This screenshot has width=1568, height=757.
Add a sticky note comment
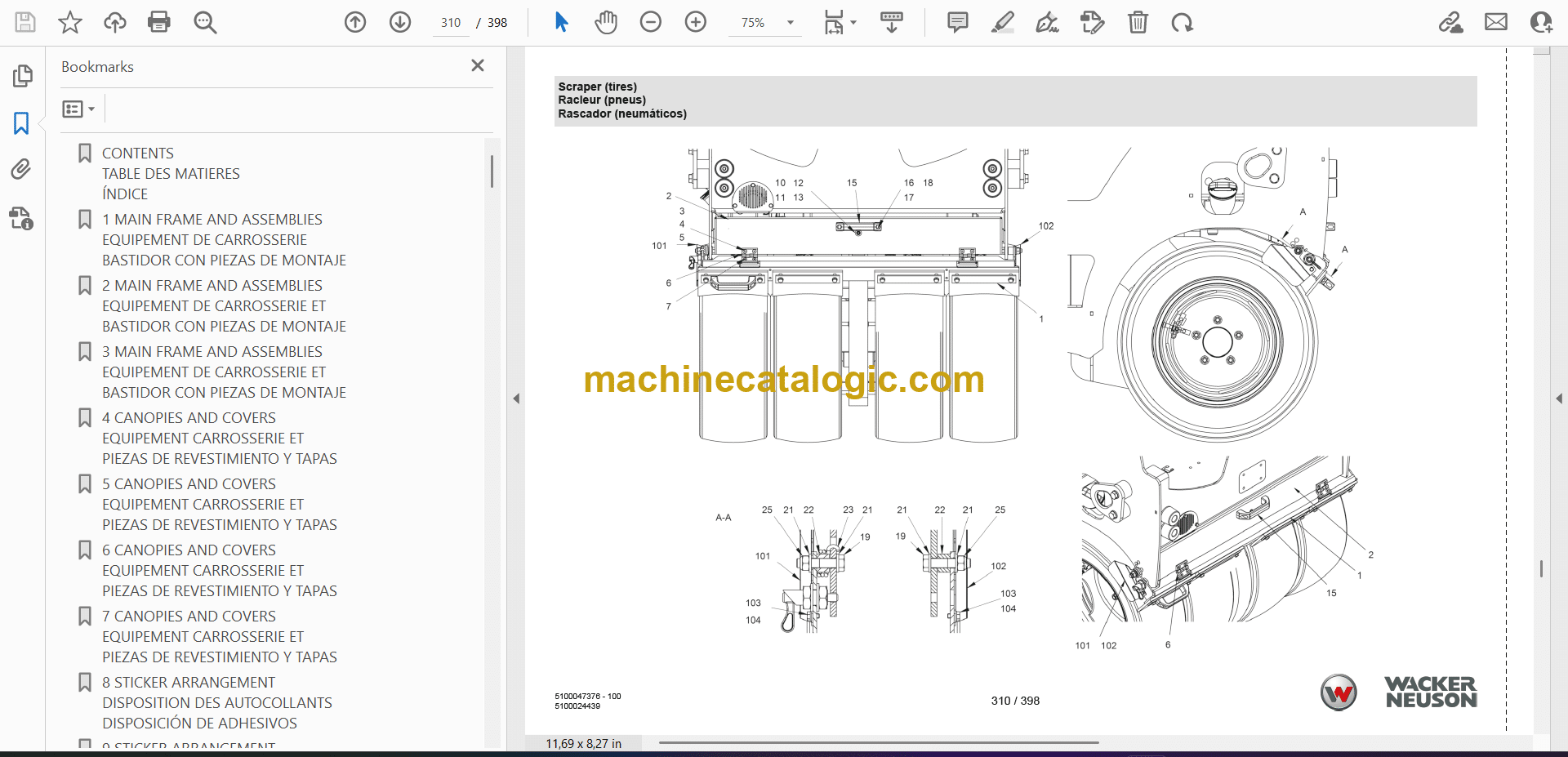(x=957, y=22)
